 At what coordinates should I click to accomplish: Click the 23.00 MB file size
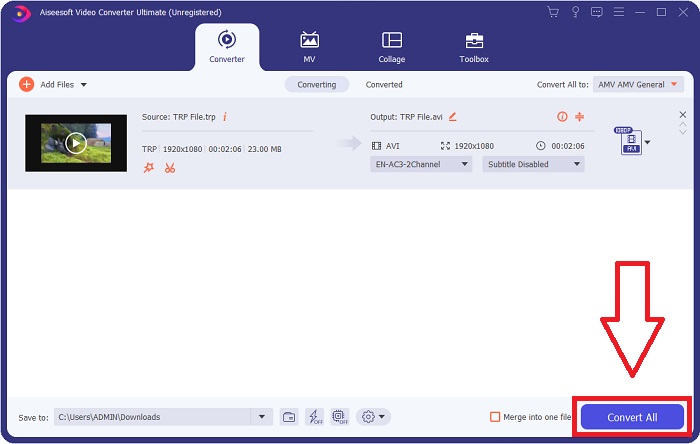click(x=265, y=149)
